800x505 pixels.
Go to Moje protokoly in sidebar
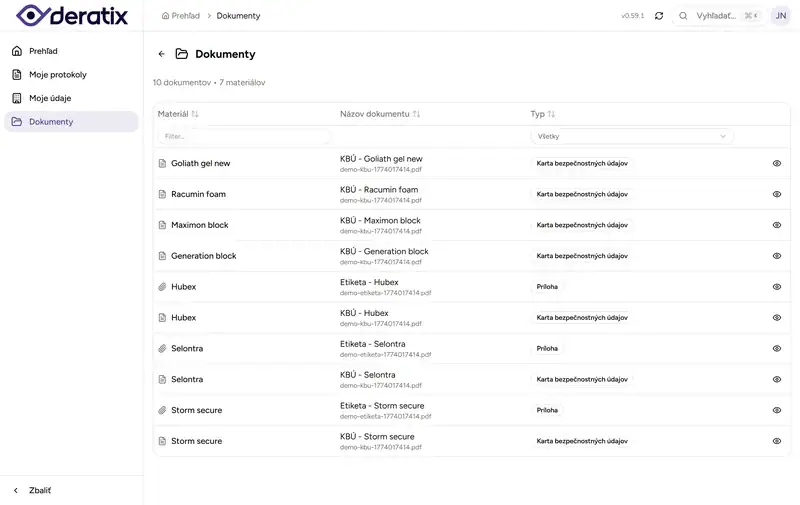57,75
